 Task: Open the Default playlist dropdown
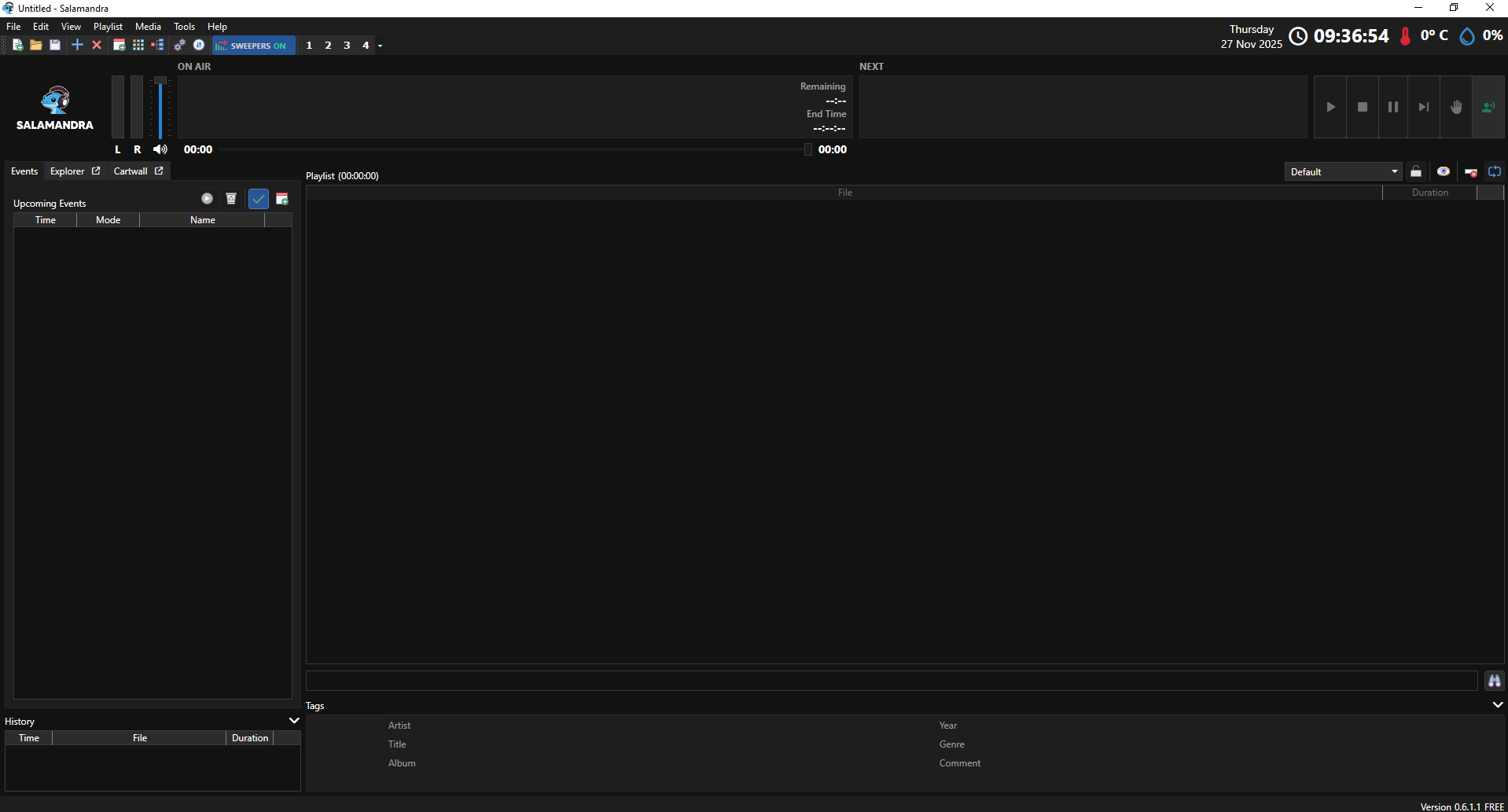pos(1343,171)
